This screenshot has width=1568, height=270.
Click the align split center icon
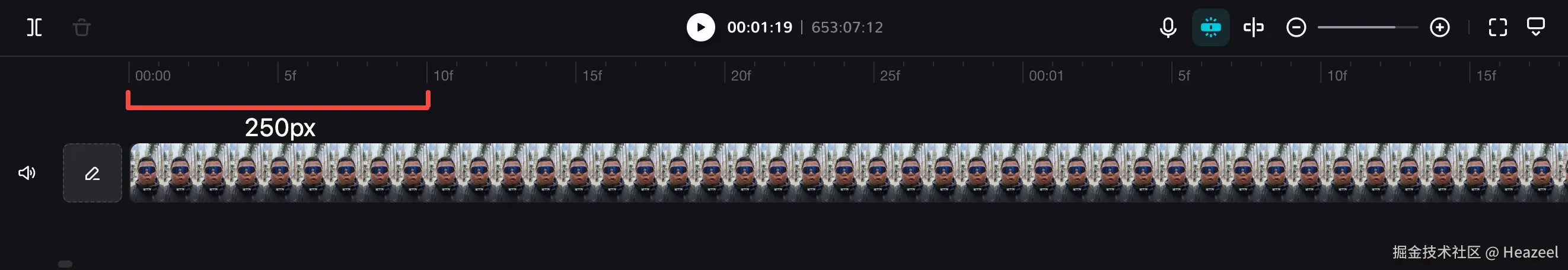(x=1253, y=27)
